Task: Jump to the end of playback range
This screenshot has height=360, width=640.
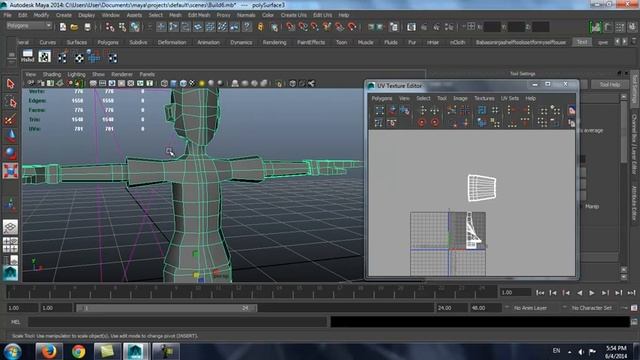Action: [631, 293]
